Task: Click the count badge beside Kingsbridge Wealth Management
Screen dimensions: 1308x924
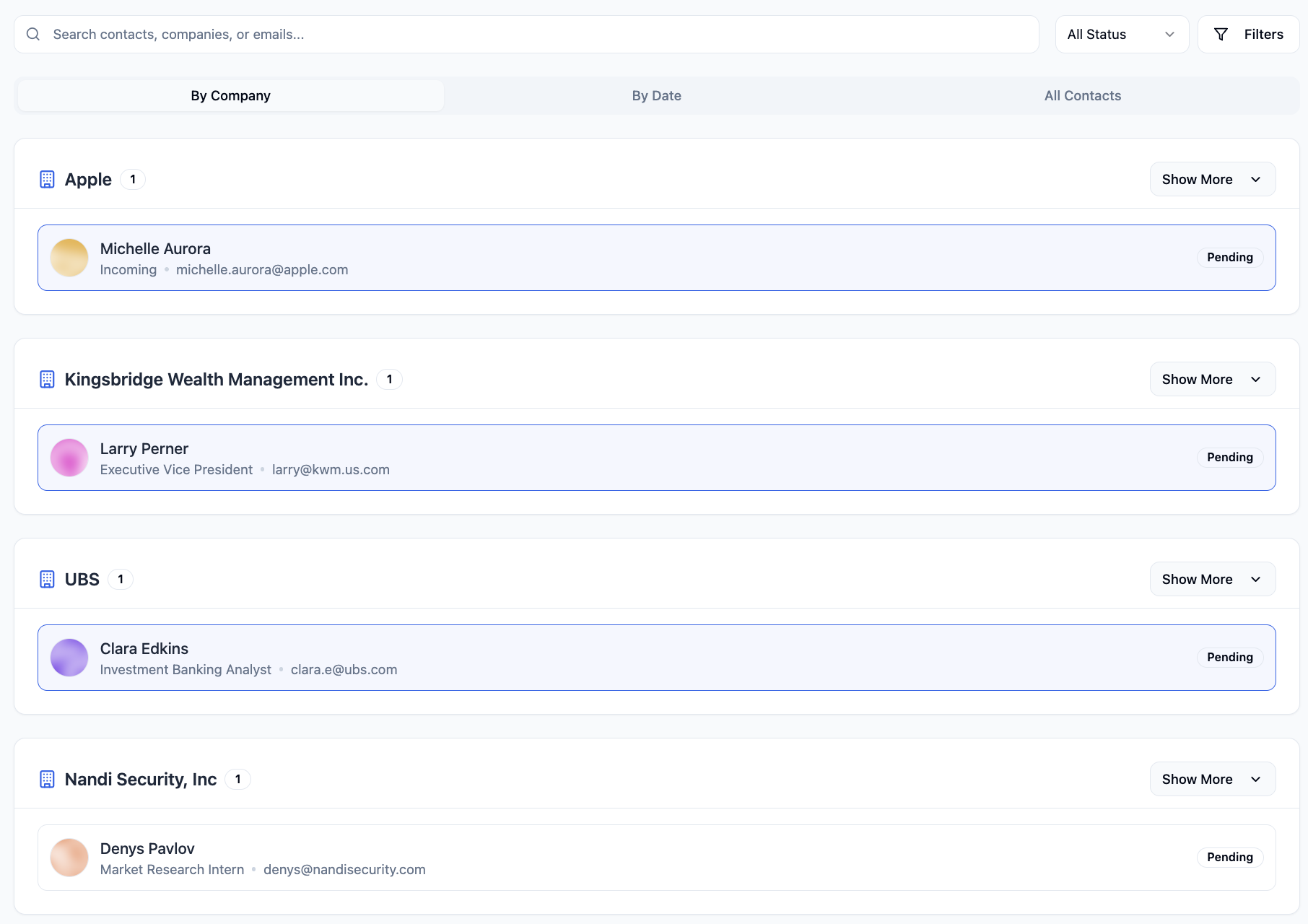Action: pyautogui.click(x=390, y=379)
